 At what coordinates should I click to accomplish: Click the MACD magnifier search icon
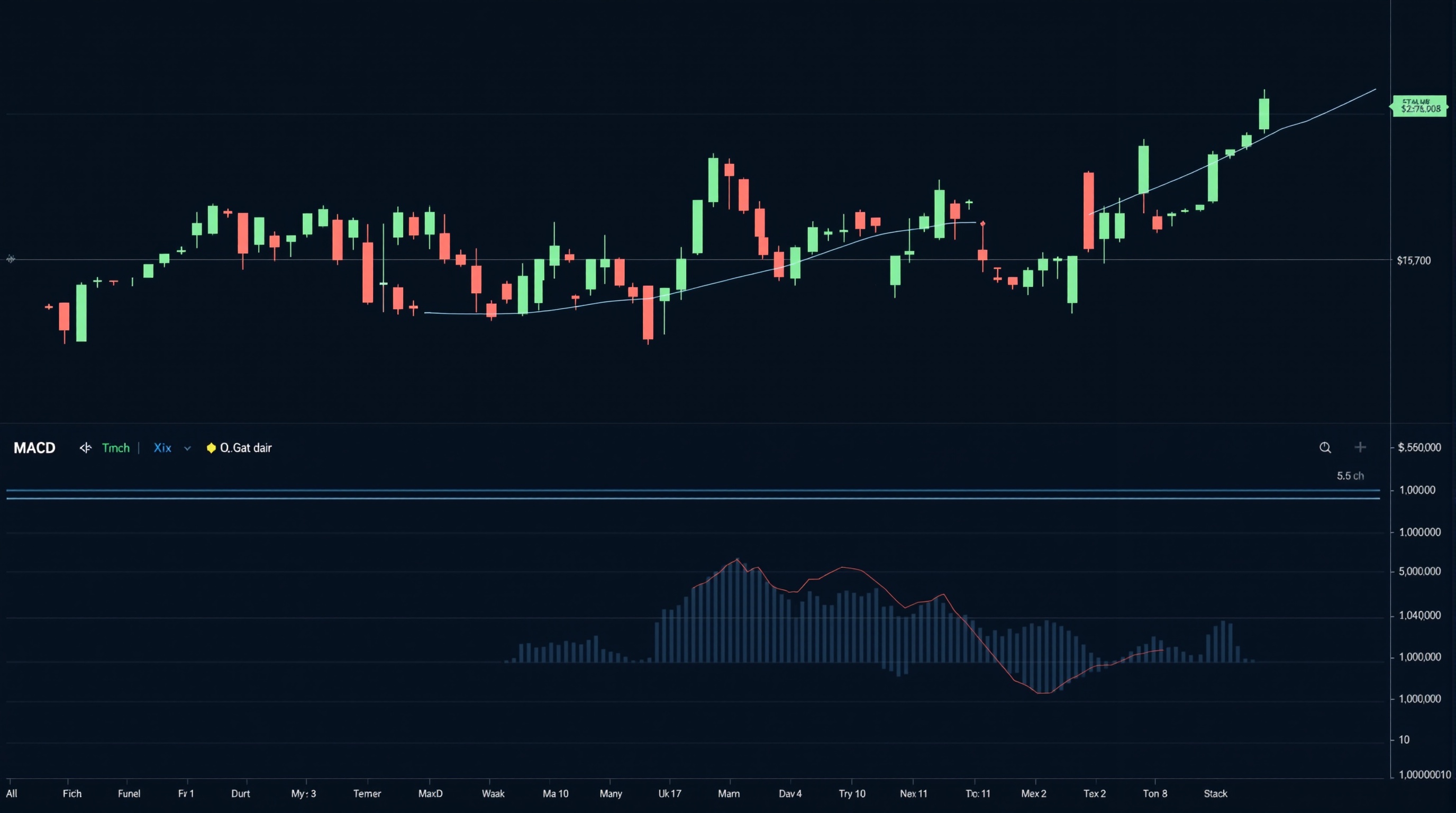point(1325,448)
